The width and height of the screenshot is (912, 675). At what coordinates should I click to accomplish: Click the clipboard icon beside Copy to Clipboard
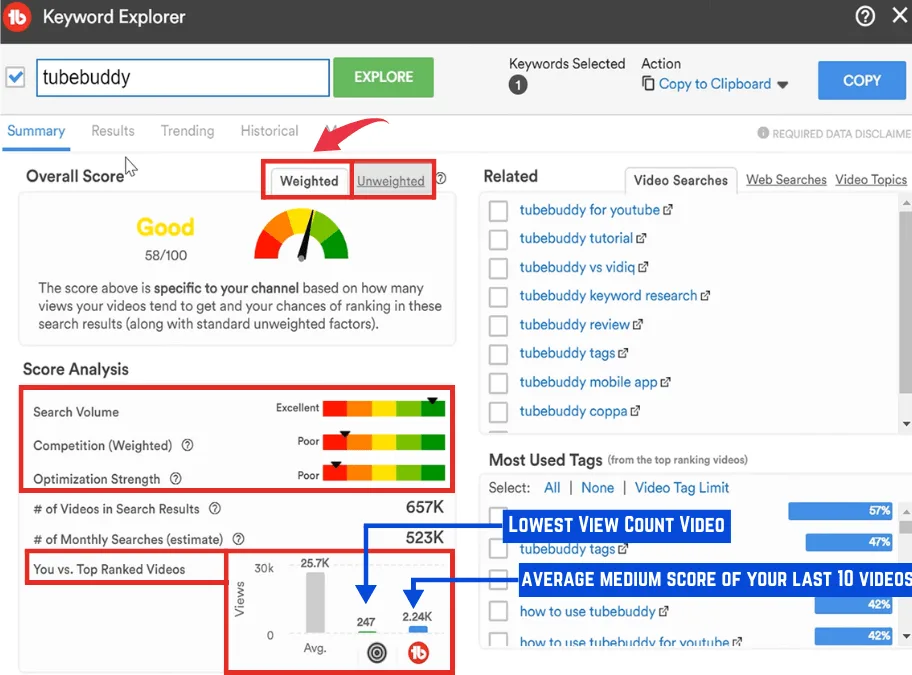point(648,83)
